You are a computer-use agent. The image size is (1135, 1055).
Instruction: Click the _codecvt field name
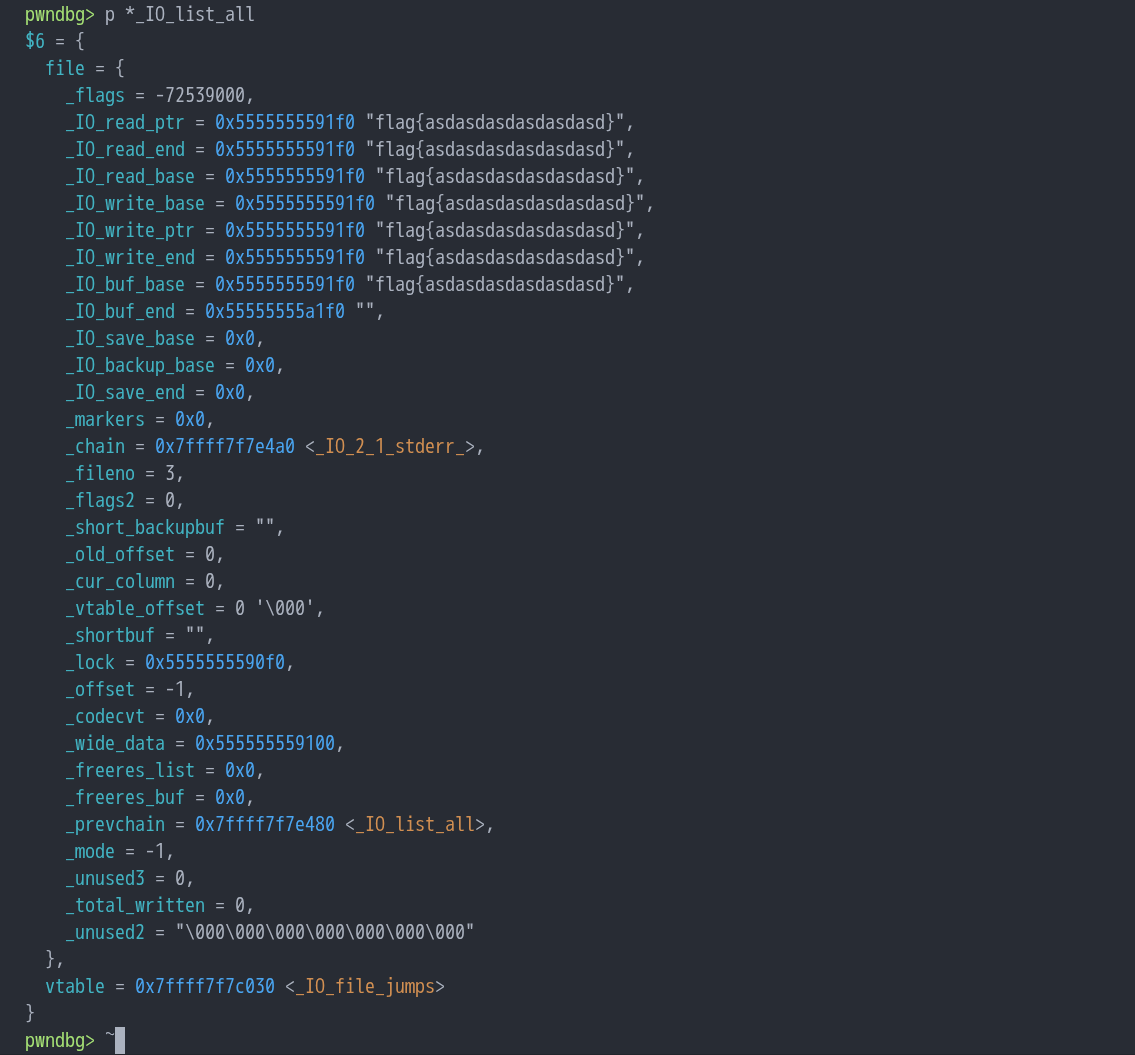(105, 717)
